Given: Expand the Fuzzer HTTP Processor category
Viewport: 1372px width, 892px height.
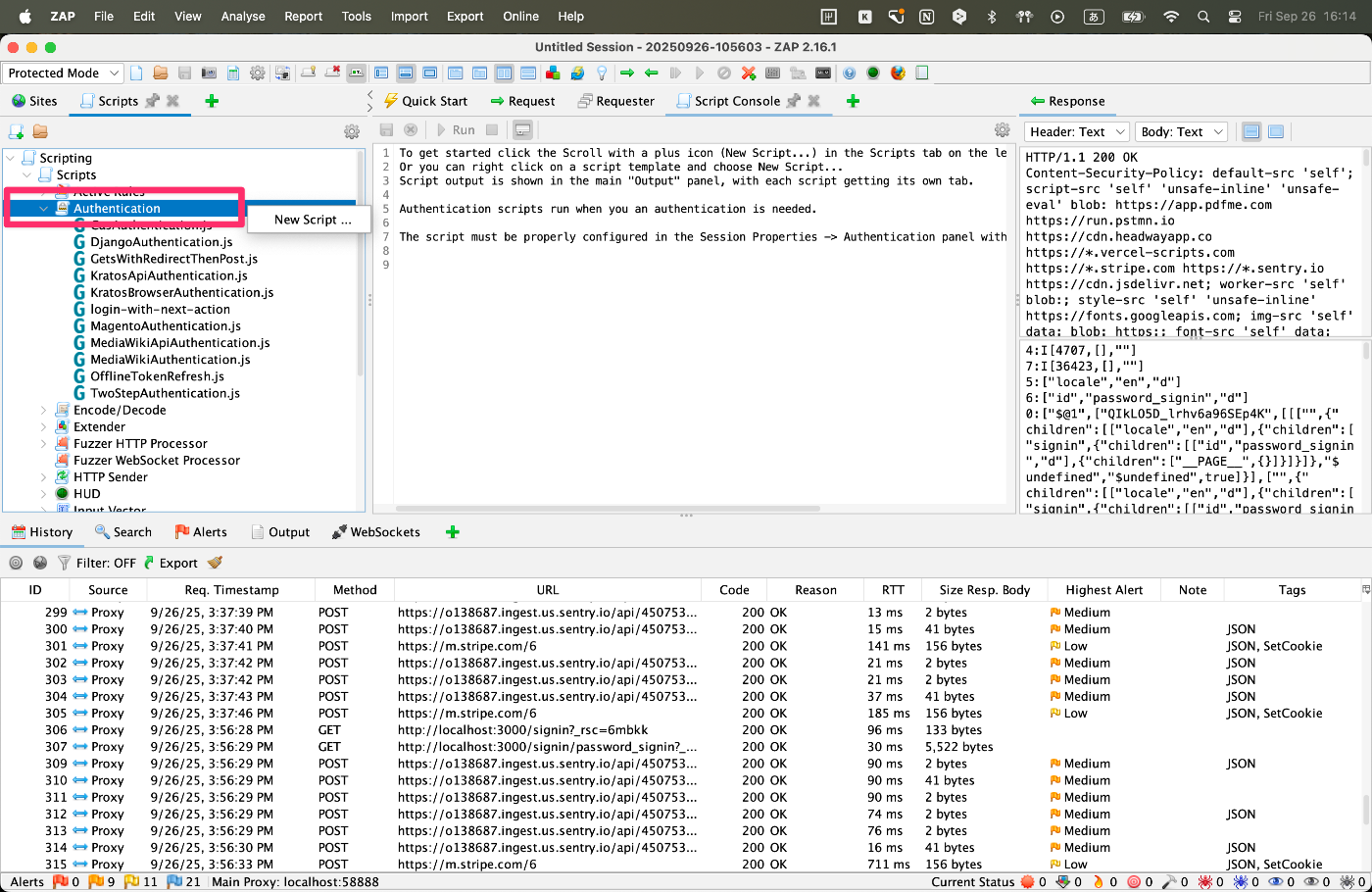Looking at the screenshot, I should point(44,444).
